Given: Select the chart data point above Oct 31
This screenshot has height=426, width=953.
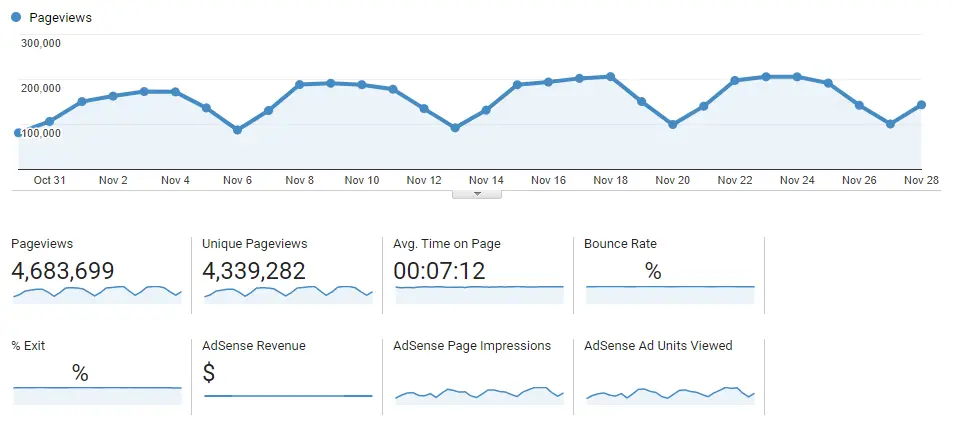Looking at the screenshot, I should click(x=50, y=122).
